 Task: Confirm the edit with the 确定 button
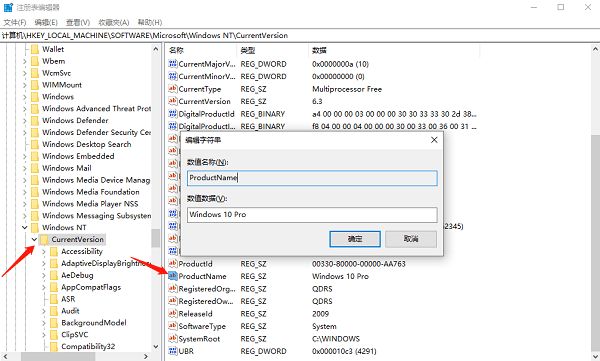coord(355,239)
